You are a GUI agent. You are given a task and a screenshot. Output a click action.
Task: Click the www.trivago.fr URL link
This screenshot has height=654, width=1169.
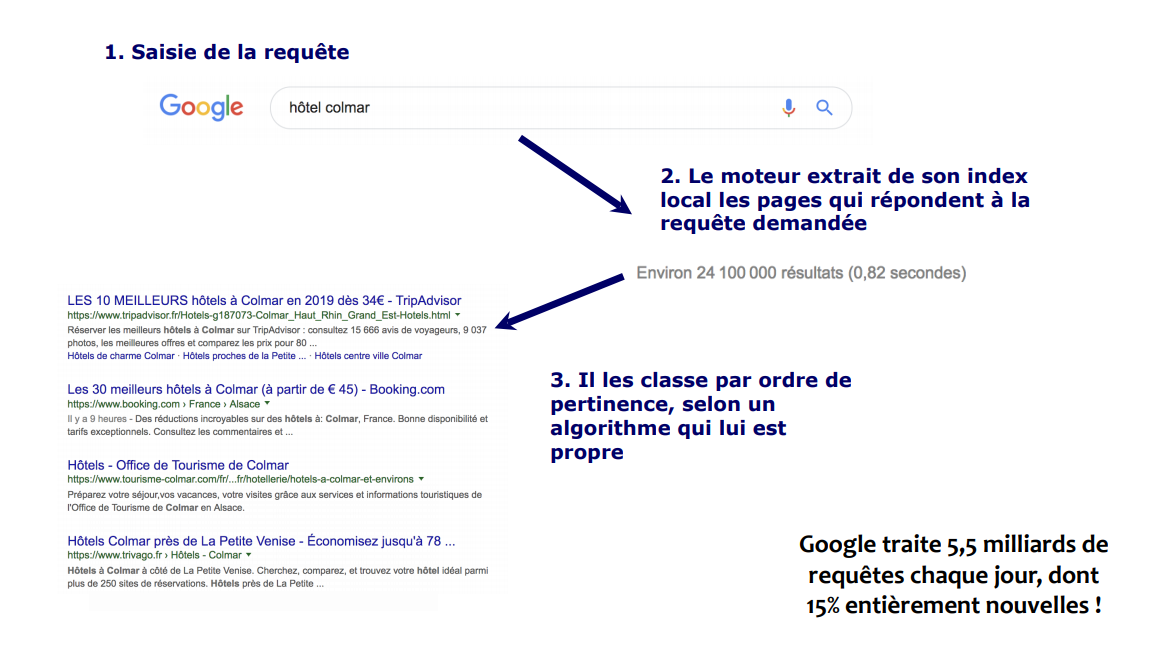click(x=113, y=555)
